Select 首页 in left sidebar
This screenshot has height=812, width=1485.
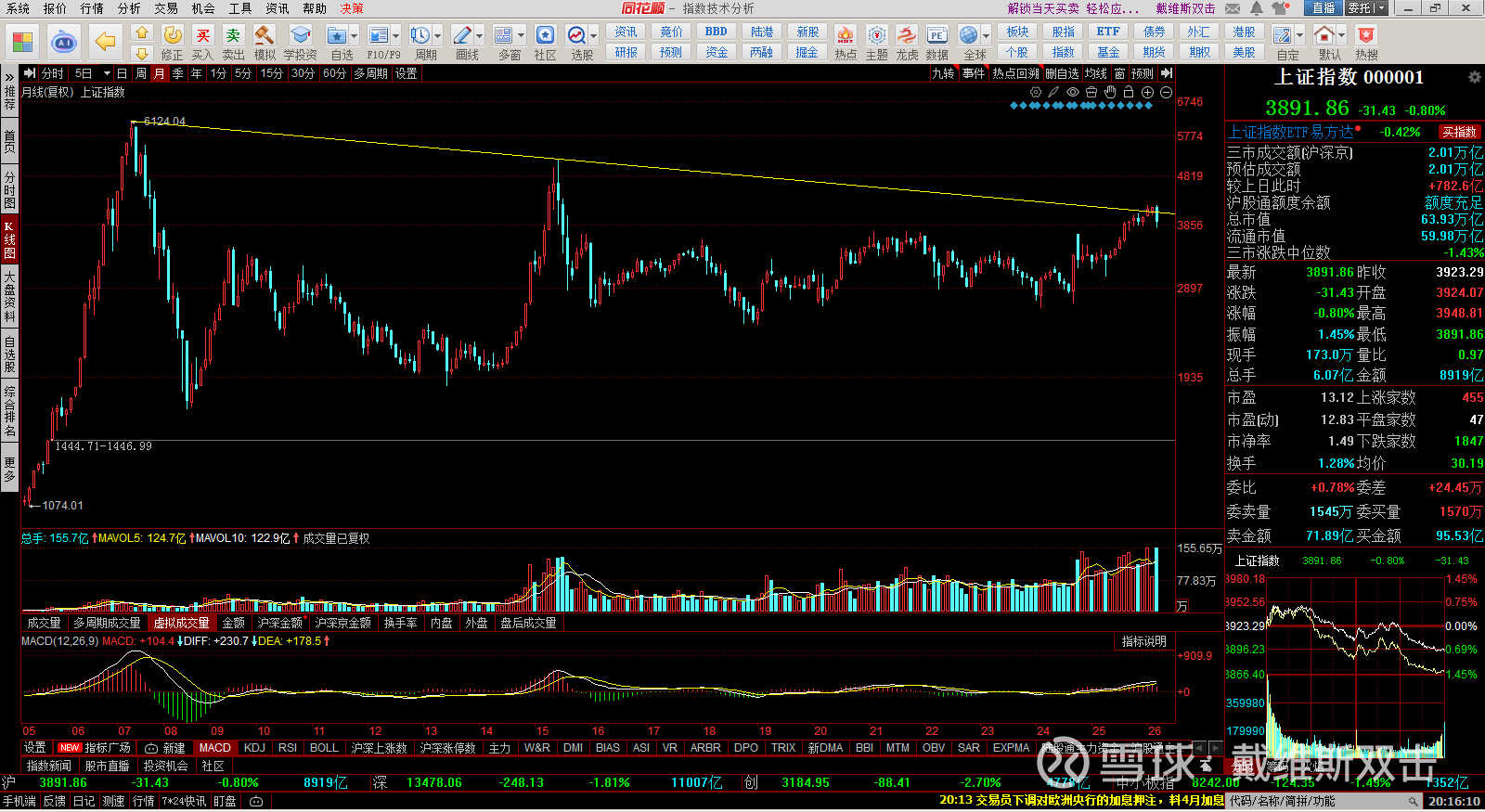click(9, 141)
